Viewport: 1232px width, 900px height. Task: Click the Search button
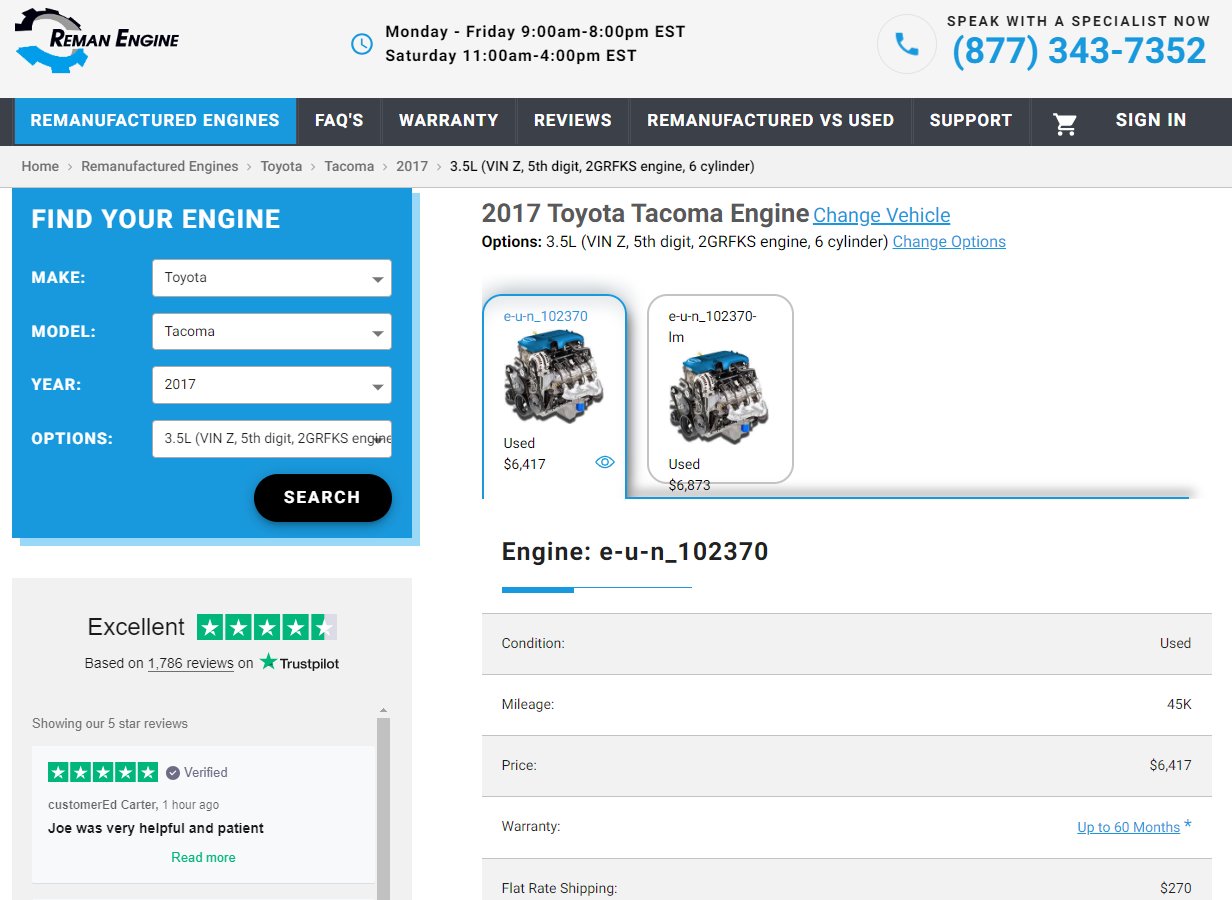(x=322, y=498)
